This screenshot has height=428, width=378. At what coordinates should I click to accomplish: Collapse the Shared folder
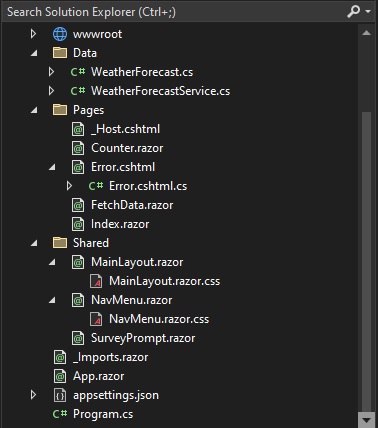34,243
